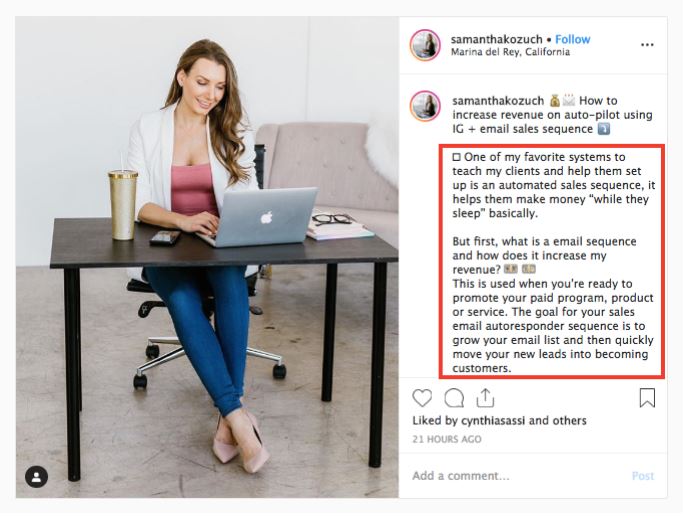View the Marina del Rey, California location
685x516 pixels.
[510, 52]
